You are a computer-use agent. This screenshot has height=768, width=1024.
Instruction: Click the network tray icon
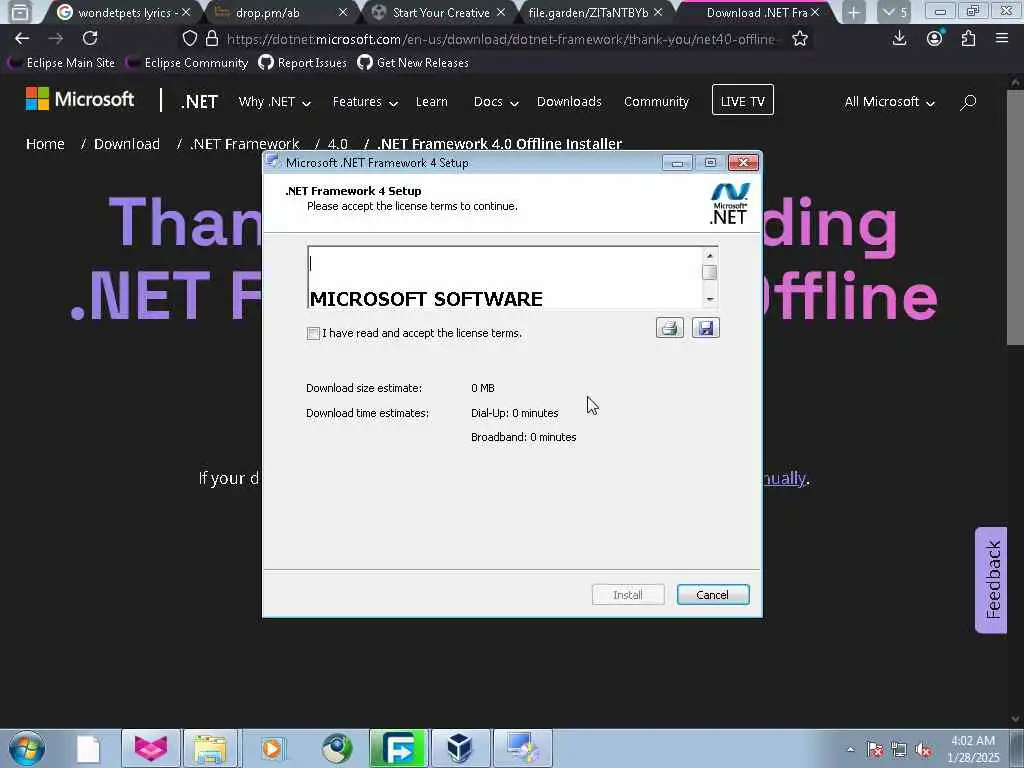[899, 750]
